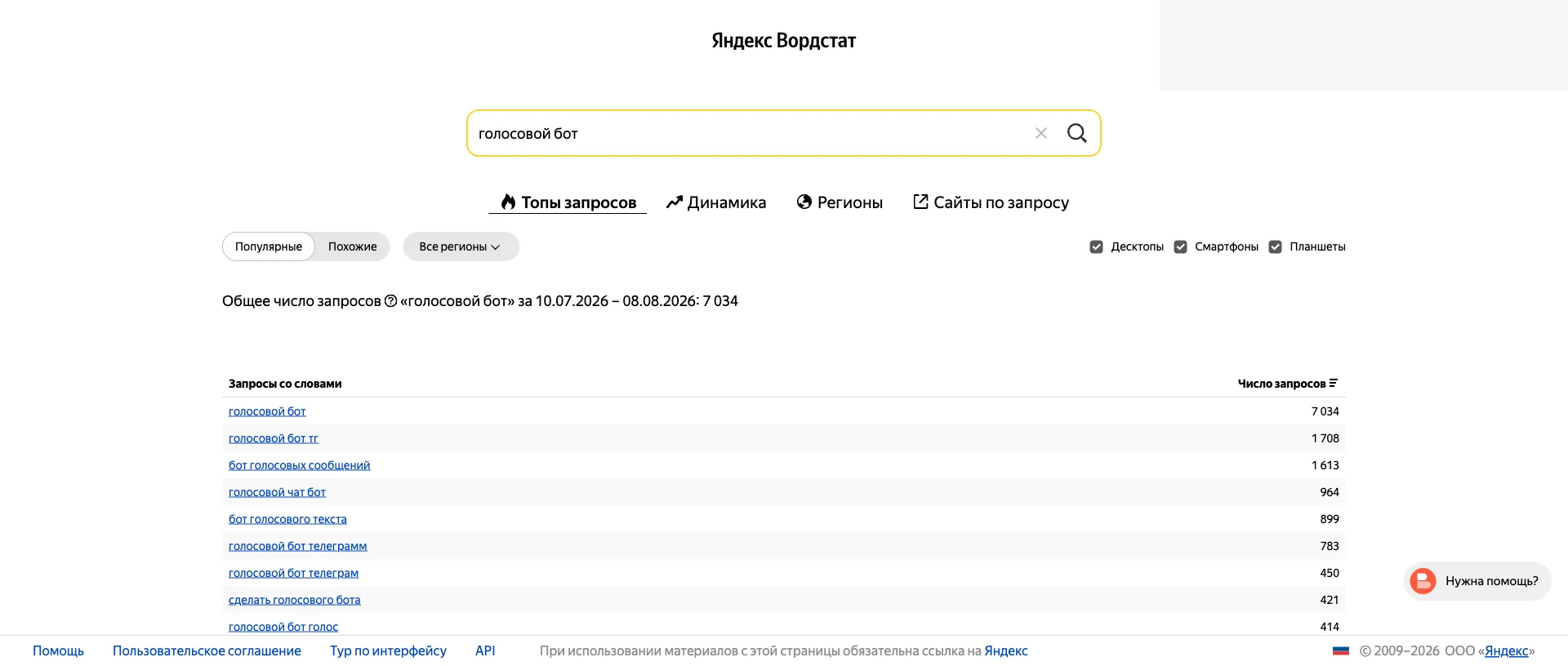
Task: Open the Помощь footer link
Action: pos(58,650)
